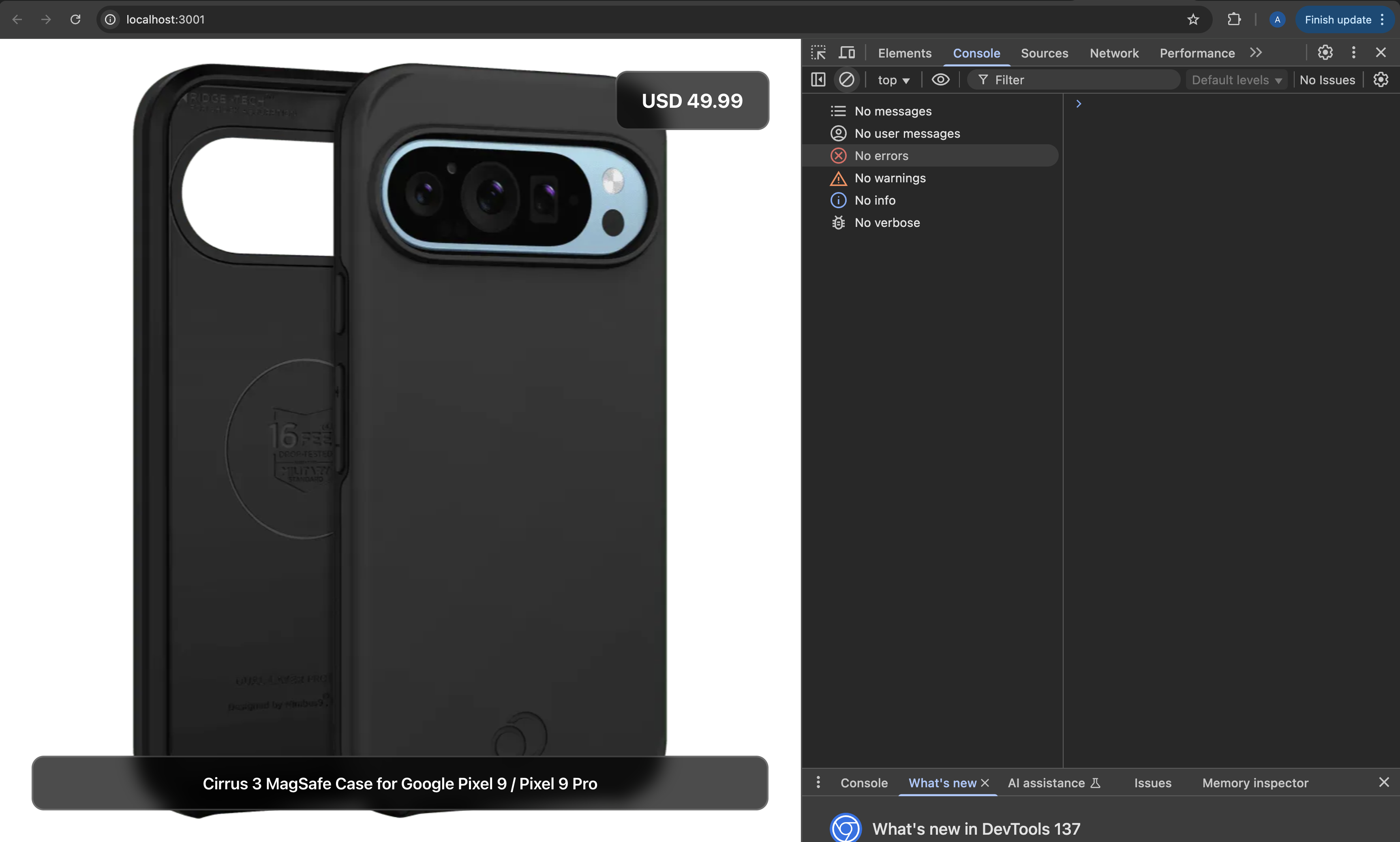The height and width of the screenshot is (842, 1400).
Task: Select the No info row
Action: click(931, 200)
